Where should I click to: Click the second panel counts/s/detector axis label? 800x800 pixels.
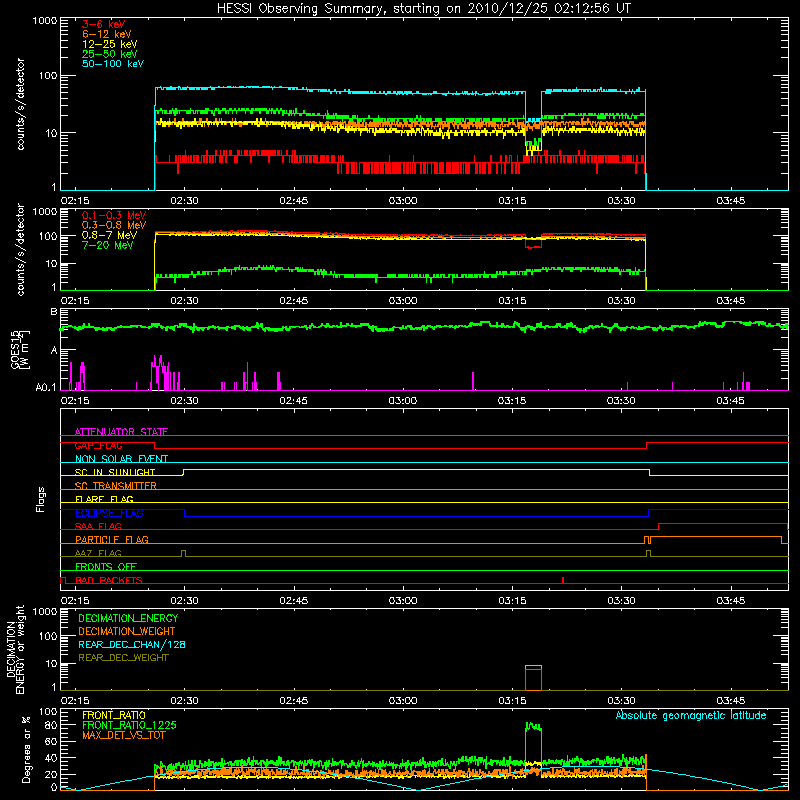(x=20, y=249)
